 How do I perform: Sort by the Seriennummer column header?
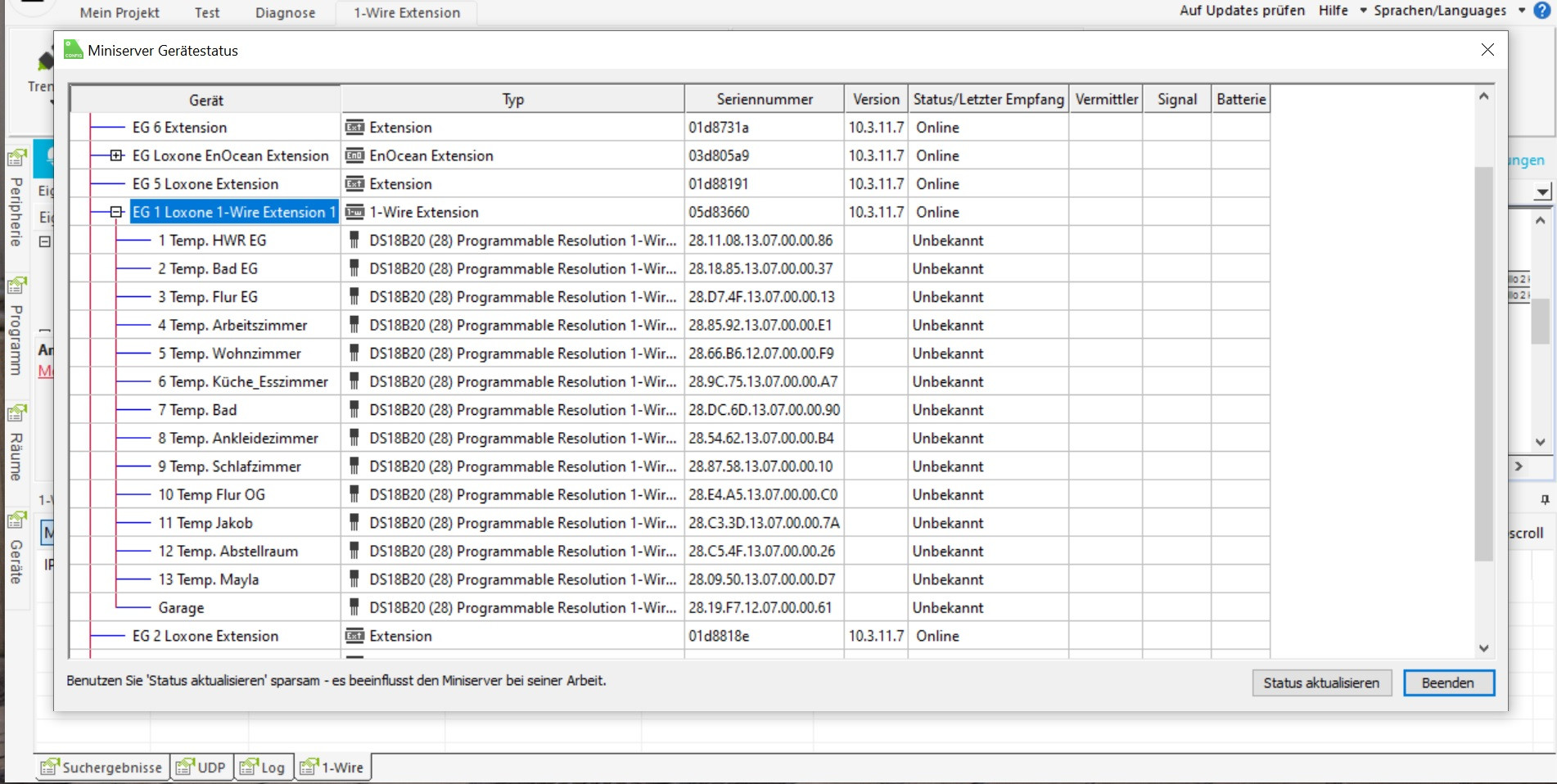(765, 100)
